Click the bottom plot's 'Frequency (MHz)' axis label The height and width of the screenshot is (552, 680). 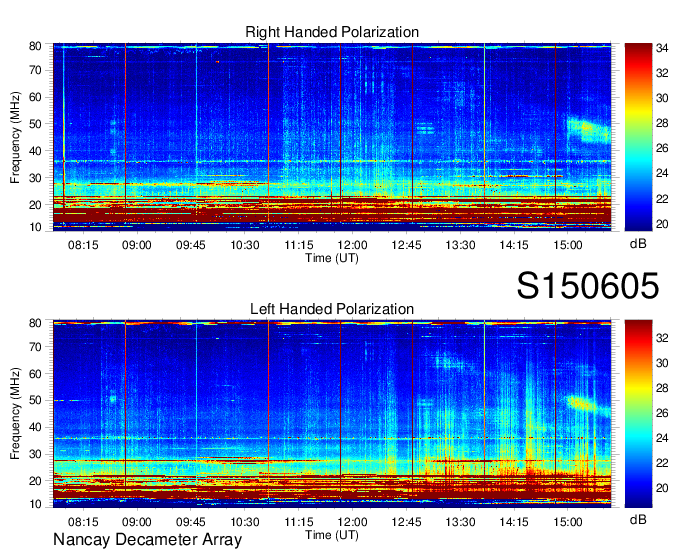pyautogui.click(x=15, y=414)
